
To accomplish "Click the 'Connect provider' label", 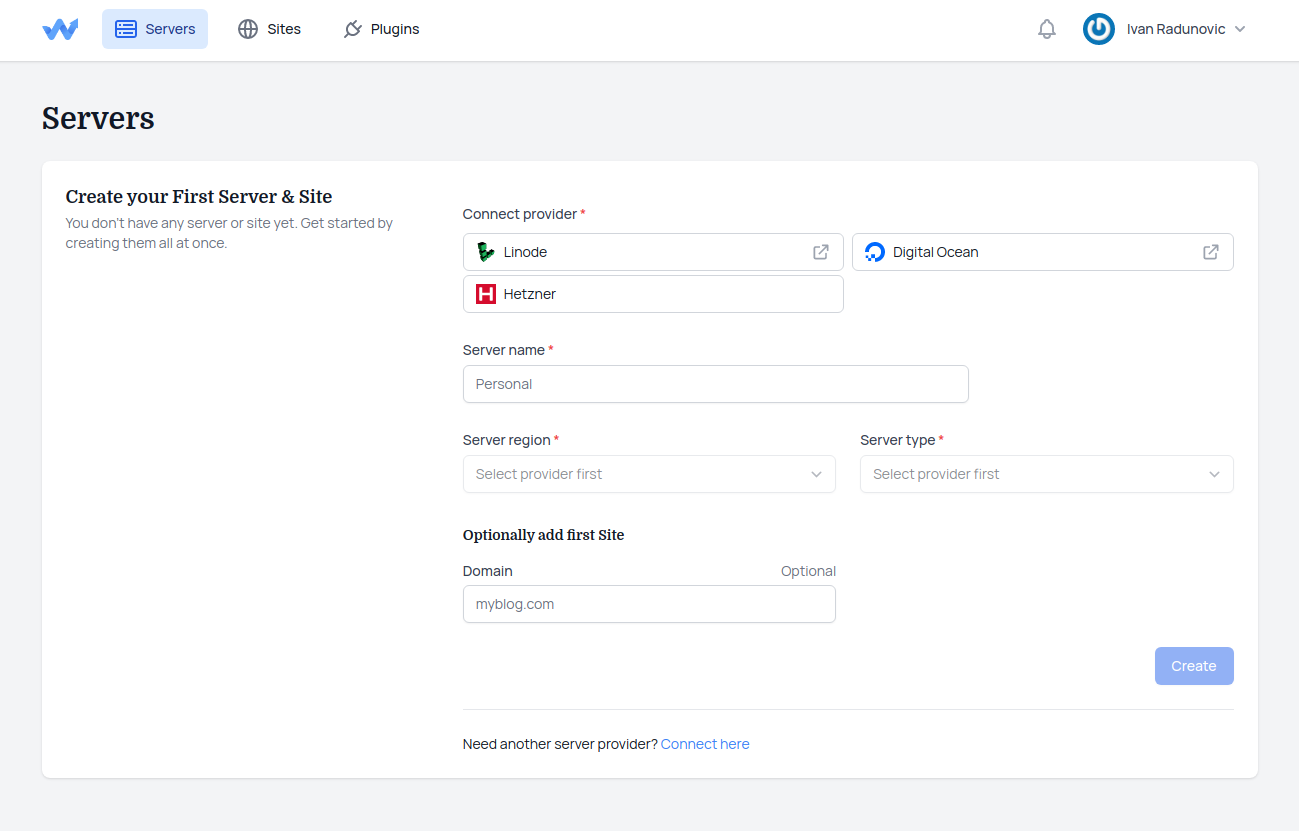I will (520, 214).
